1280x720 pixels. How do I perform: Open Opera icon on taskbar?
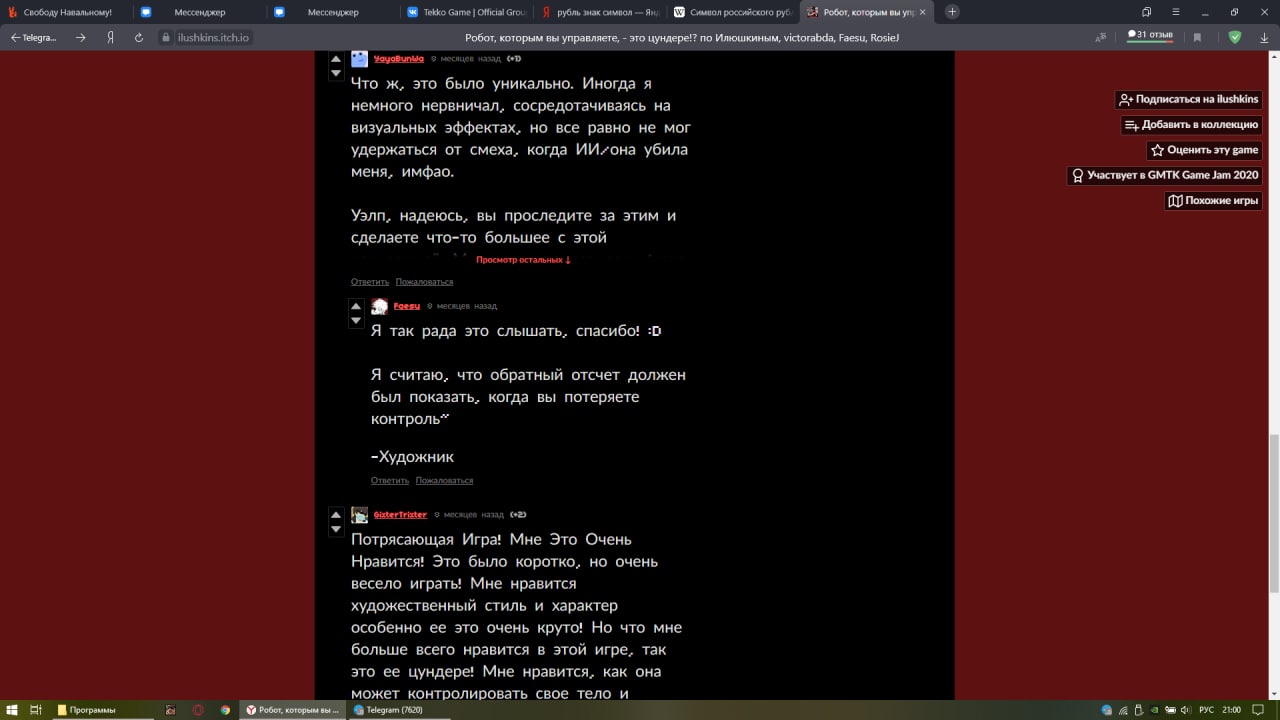(x=198, y=710)
